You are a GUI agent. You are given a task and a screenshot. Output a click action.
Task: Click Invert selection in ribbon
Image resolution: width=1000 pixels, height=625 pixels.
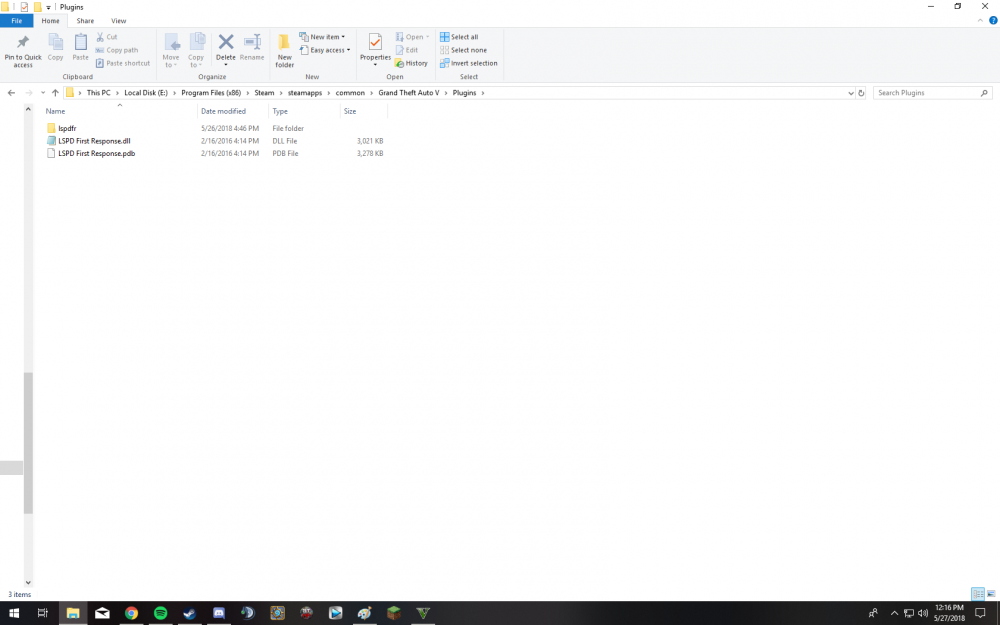click(x=469, y=63)
